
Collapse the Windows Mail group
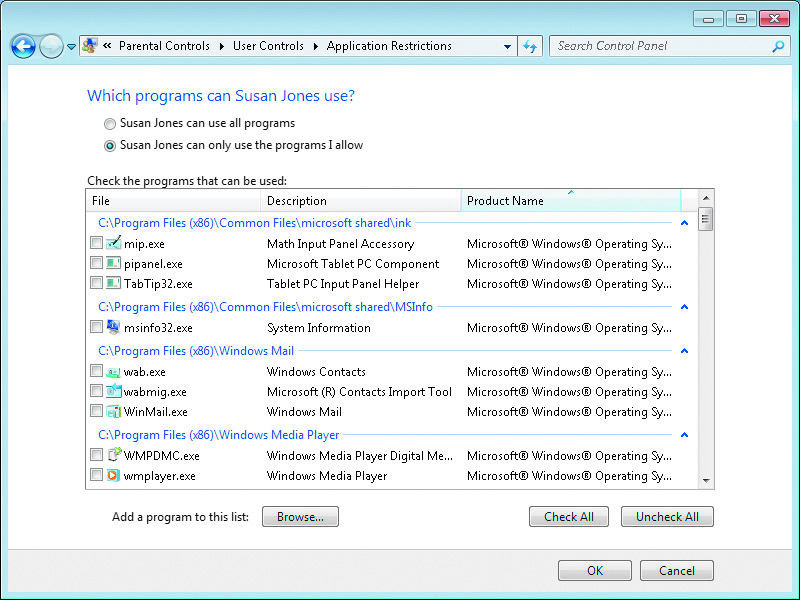click(x=684, y=351)
